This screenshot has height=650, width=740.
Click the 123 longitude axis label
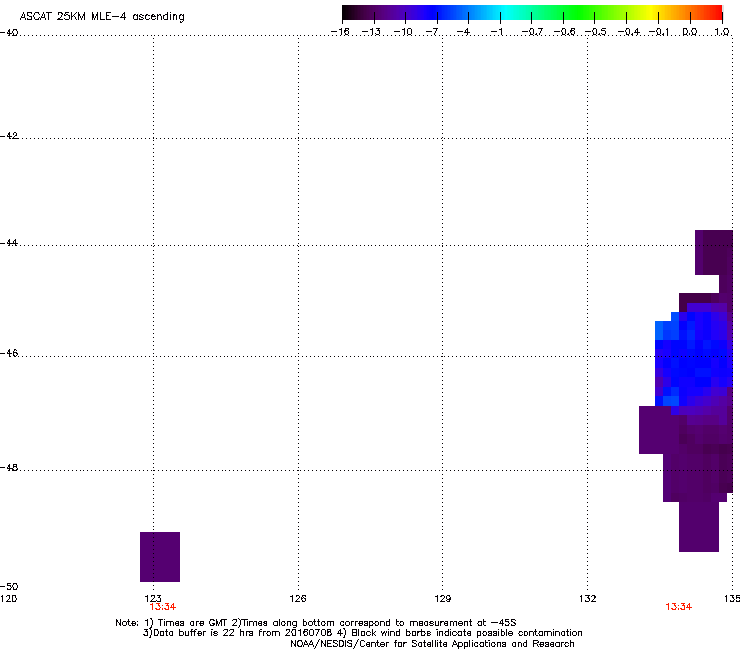tap(153, 599)
